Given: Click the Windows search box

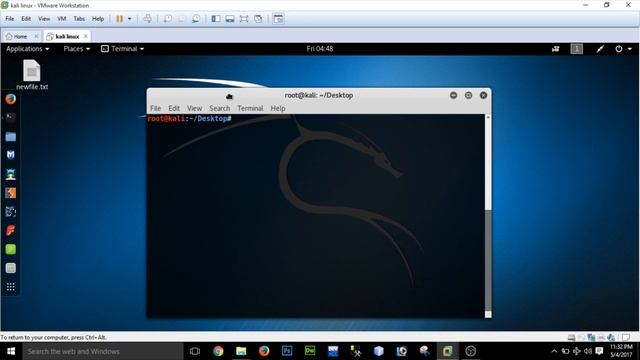Looking at the screenshot, I should tap(103, 351).
